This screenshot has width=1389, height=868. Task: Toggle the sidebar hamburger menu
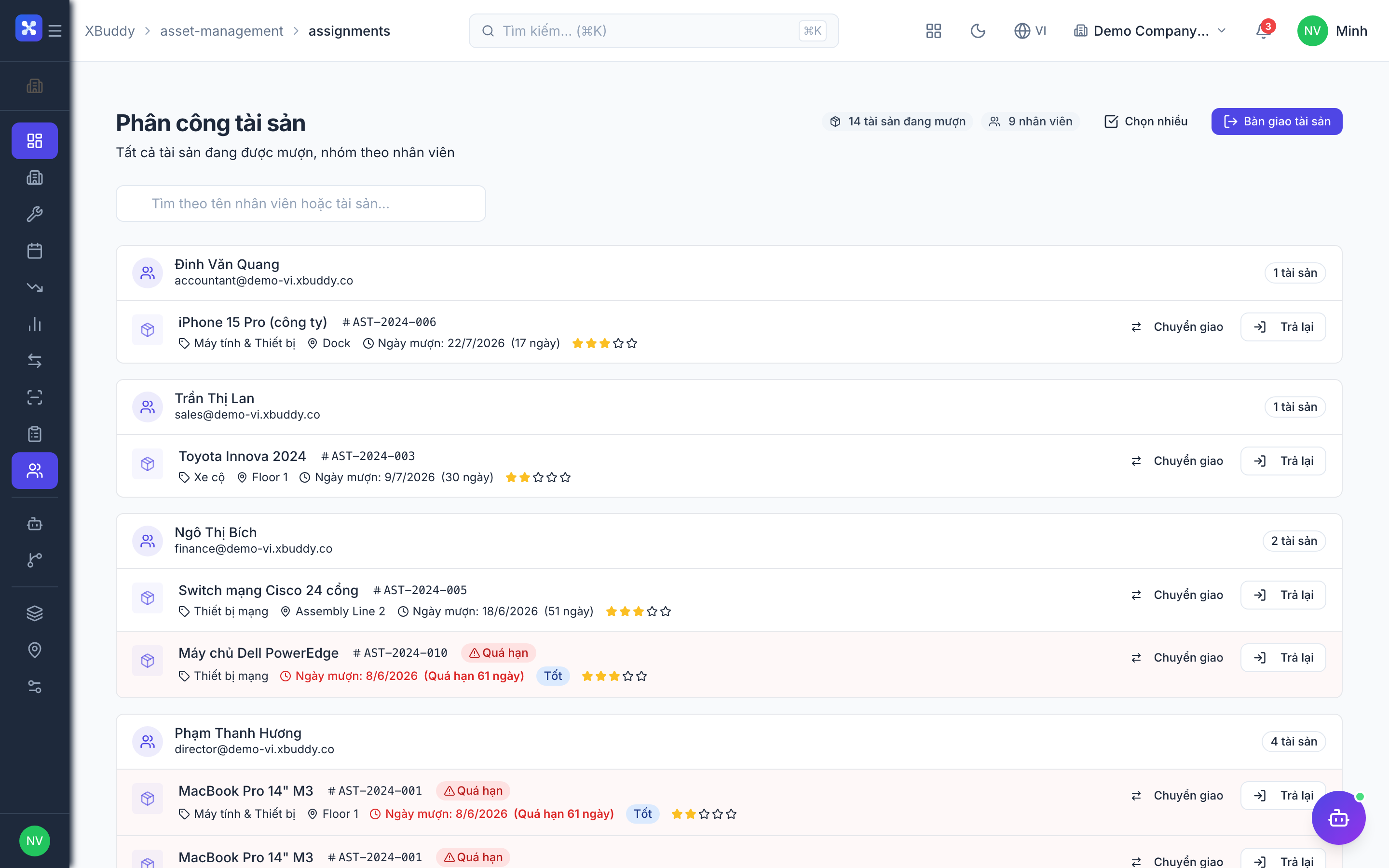[55, 31]
